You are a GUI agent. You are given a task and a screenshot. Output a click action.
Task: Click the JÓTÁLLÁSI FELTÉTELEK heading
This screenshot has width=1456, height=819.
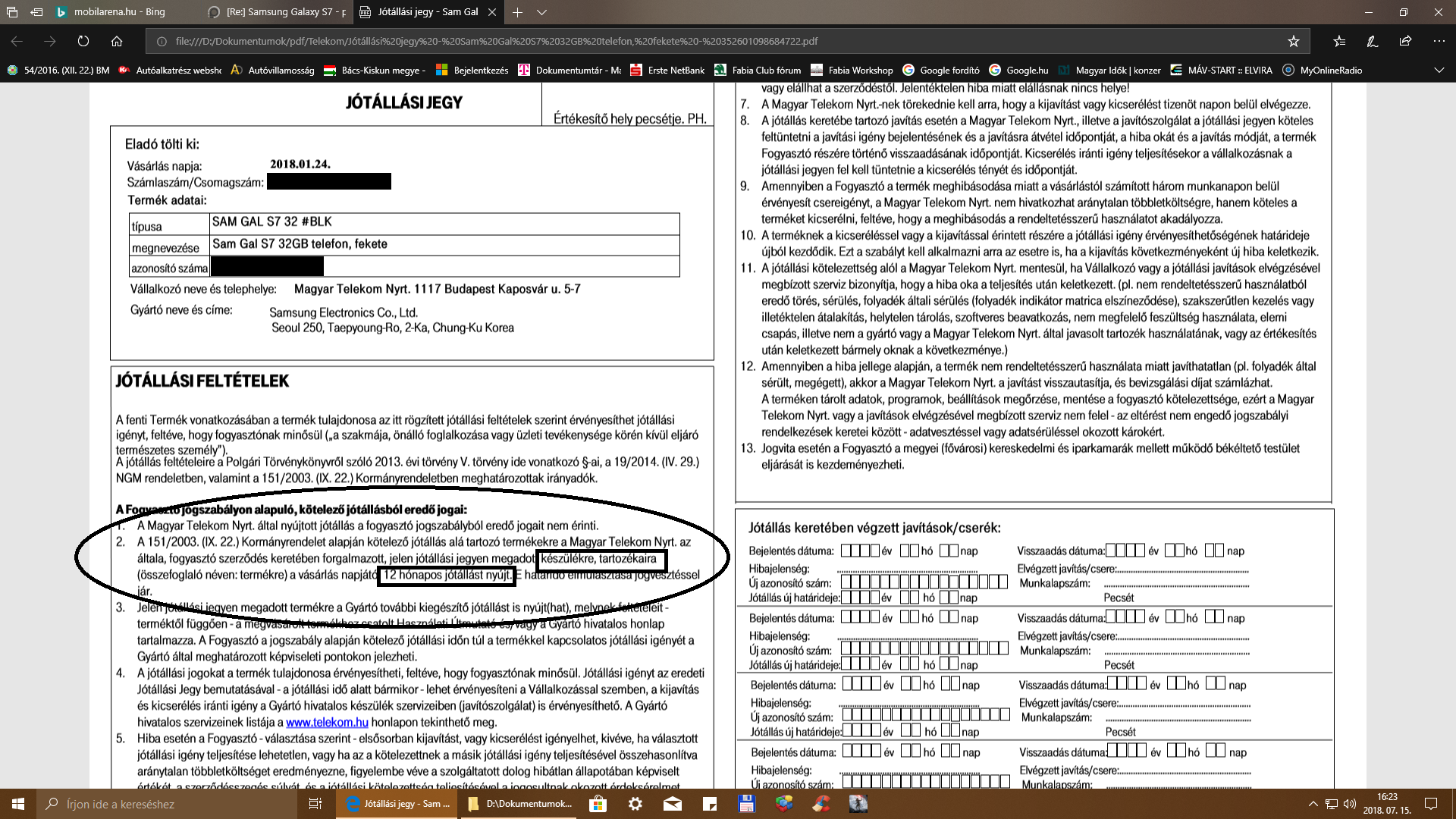click(x=202, y=381)
